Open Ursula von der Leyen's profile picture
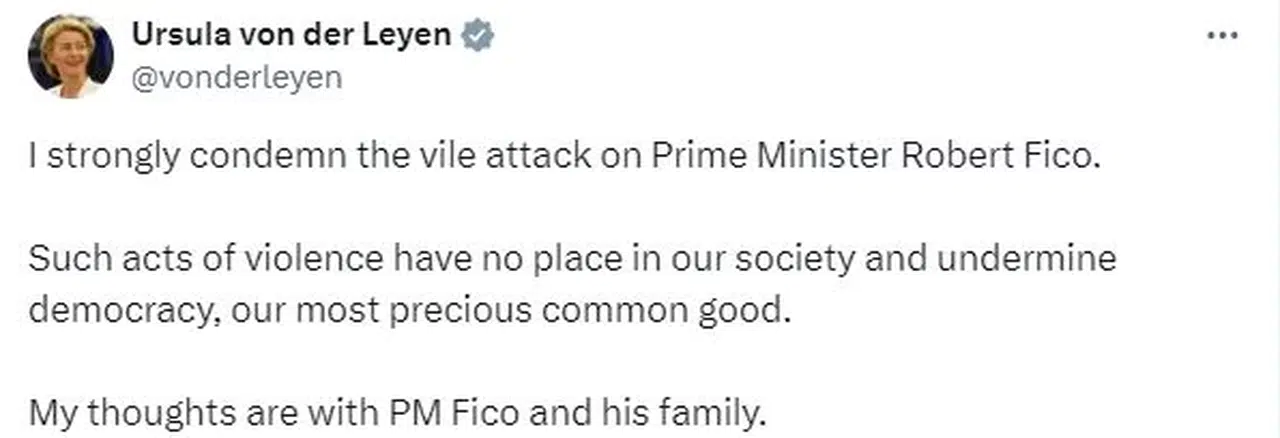 tap(70, 56)
